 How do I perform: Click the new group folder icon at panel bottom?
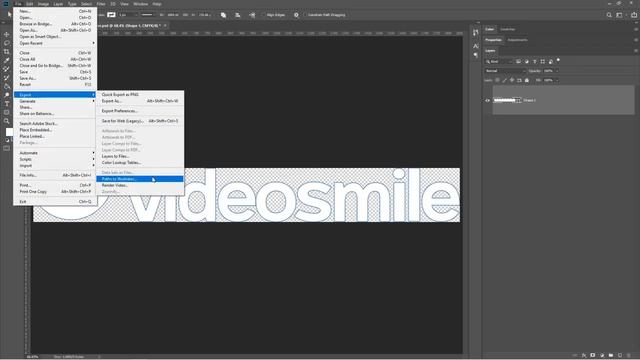pos(611,356)
